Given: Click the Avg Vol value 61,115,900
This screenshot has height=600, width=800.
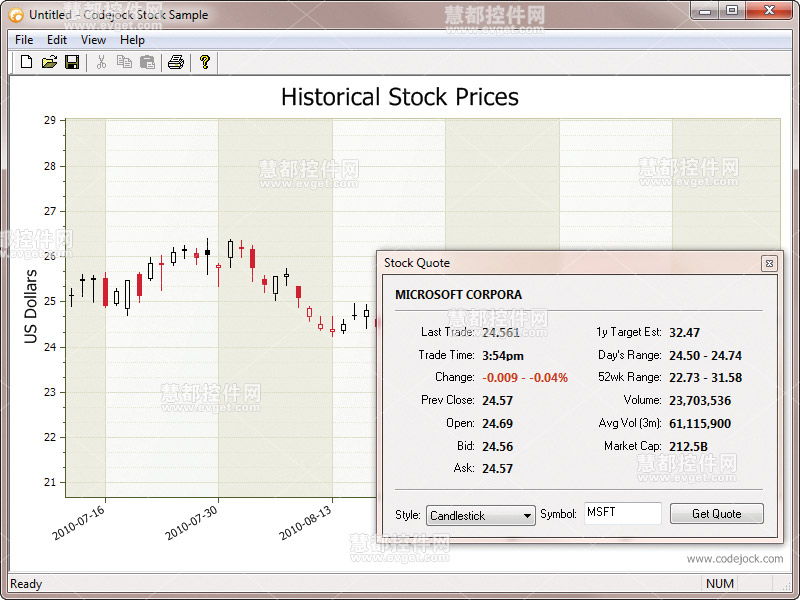Looking at the screenshot, I should 700,423.
